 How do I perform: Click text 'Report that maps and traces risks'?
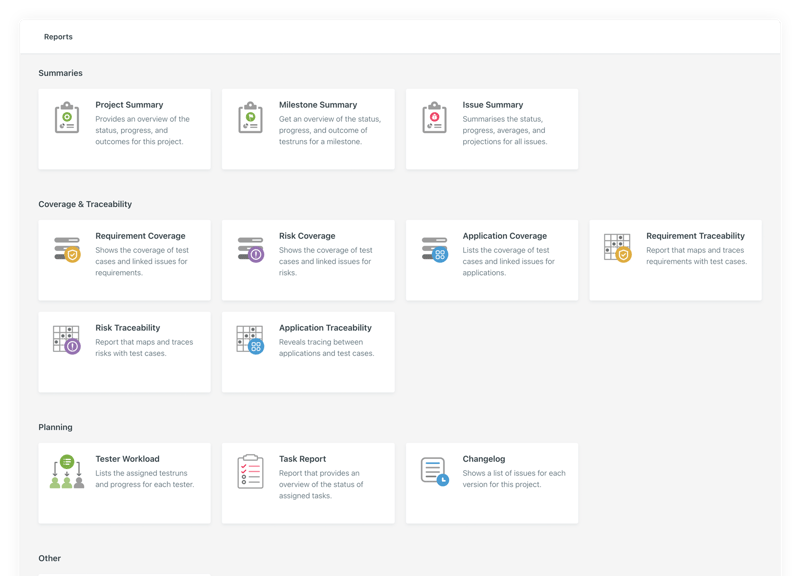coord(144,348)
